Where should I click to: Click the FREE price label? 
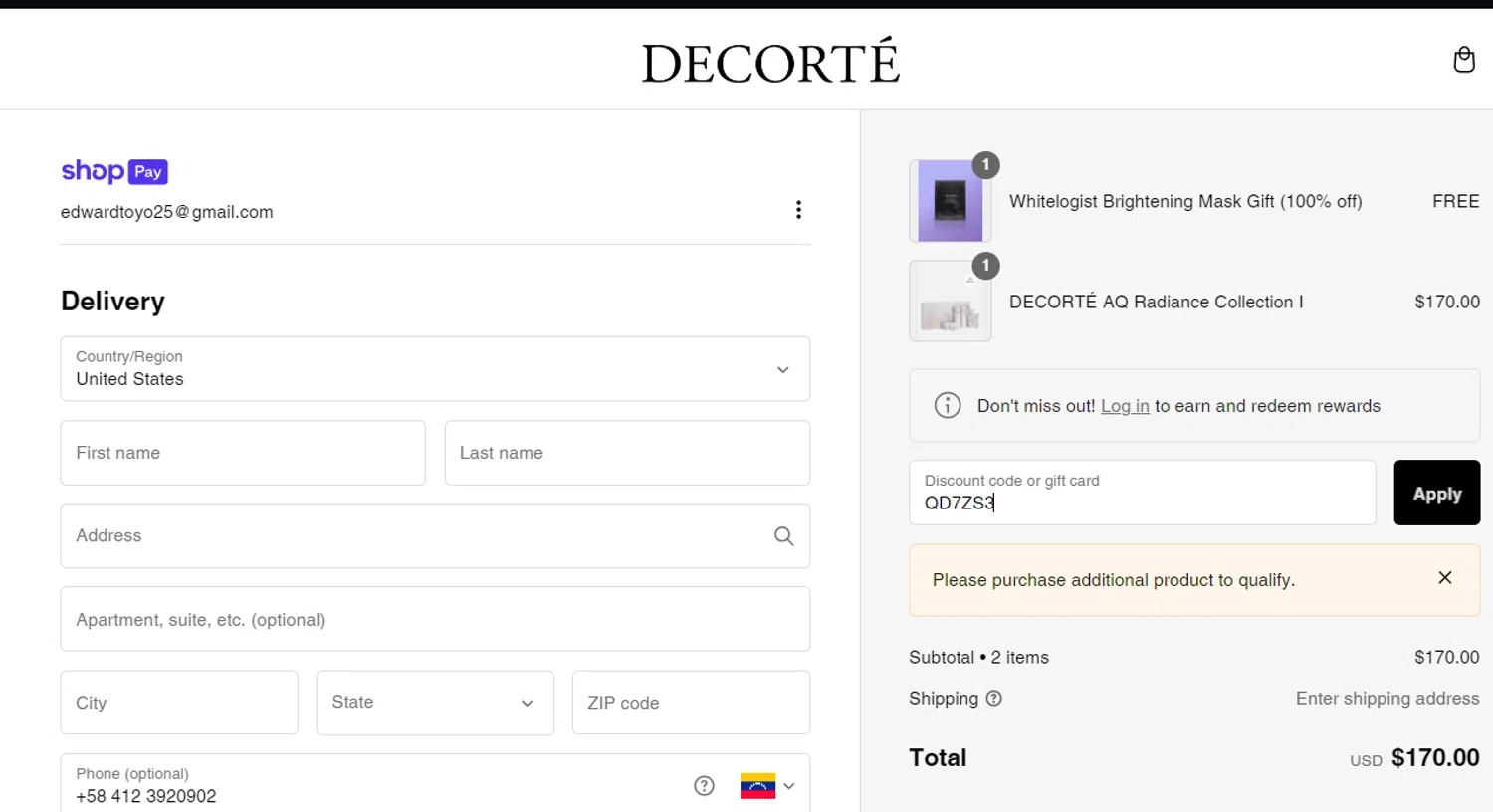click(x=1455, y=201)
